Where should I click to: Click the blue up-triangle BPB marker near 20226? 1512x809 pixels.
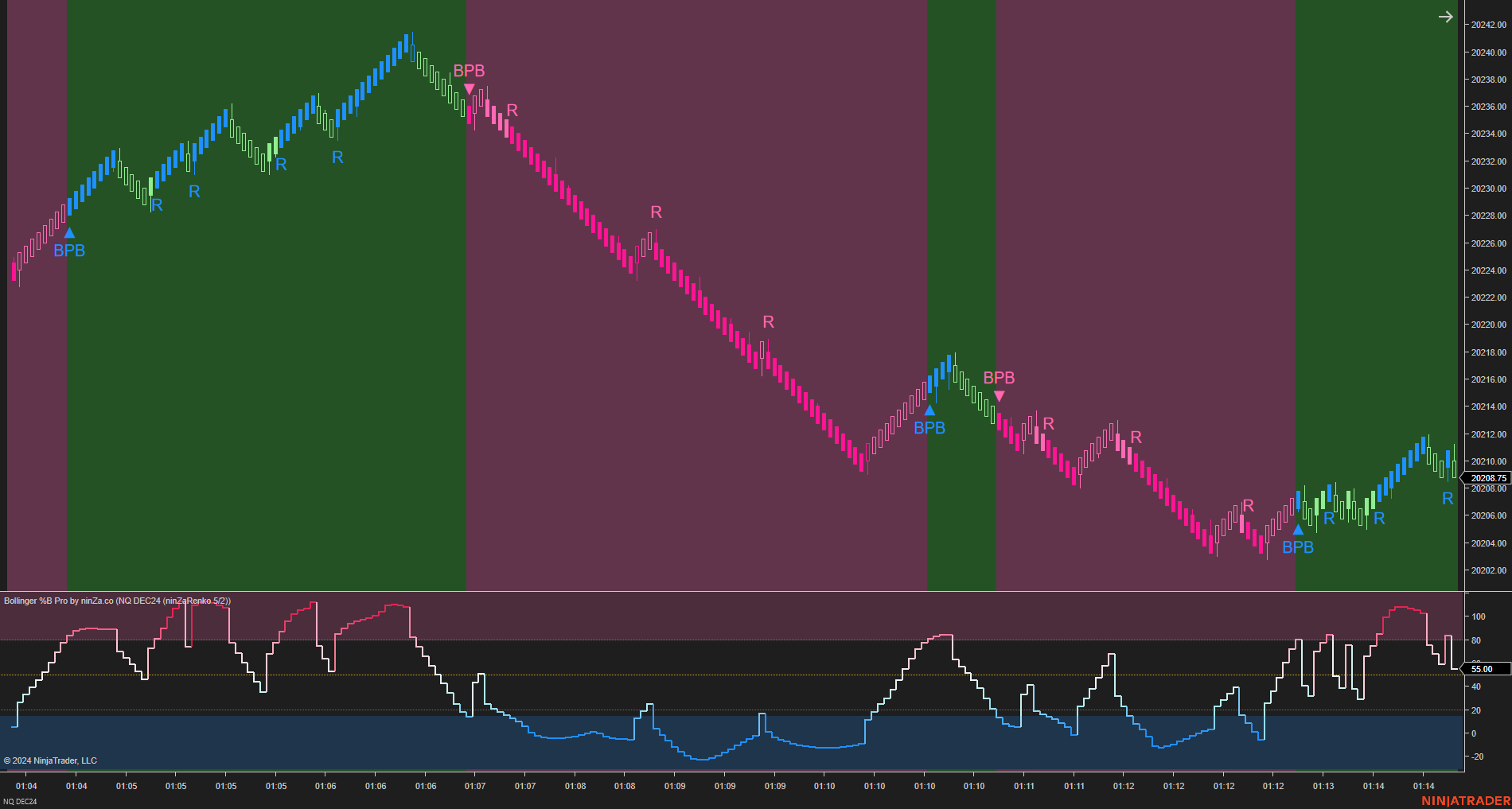(69, 233)
